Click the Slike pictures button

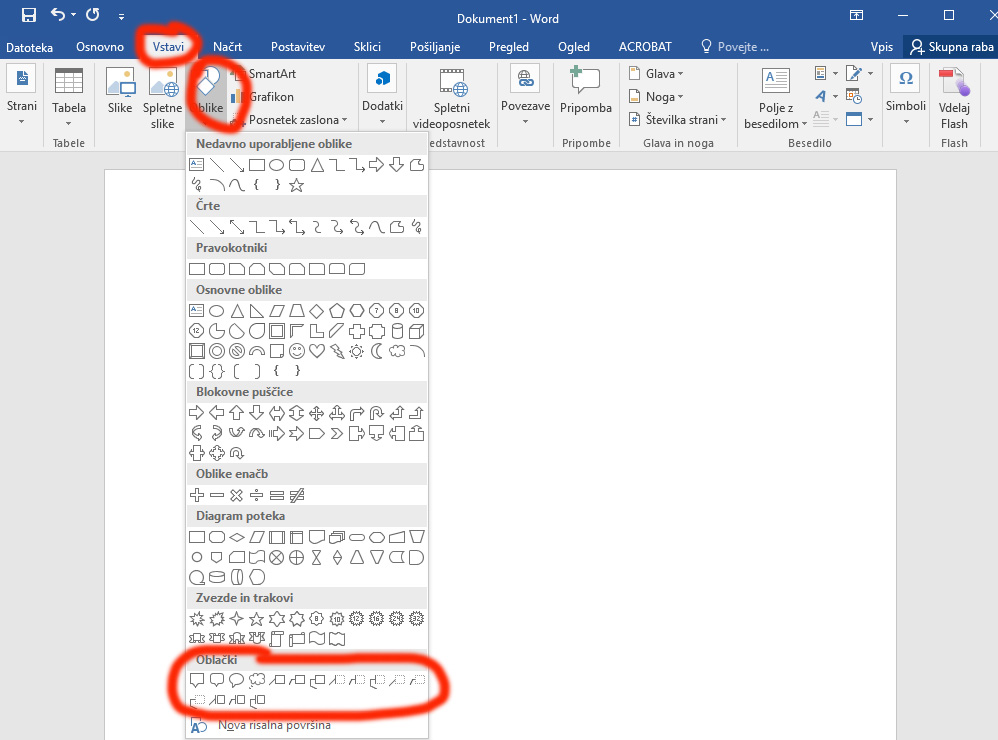[x=120, y=91]
